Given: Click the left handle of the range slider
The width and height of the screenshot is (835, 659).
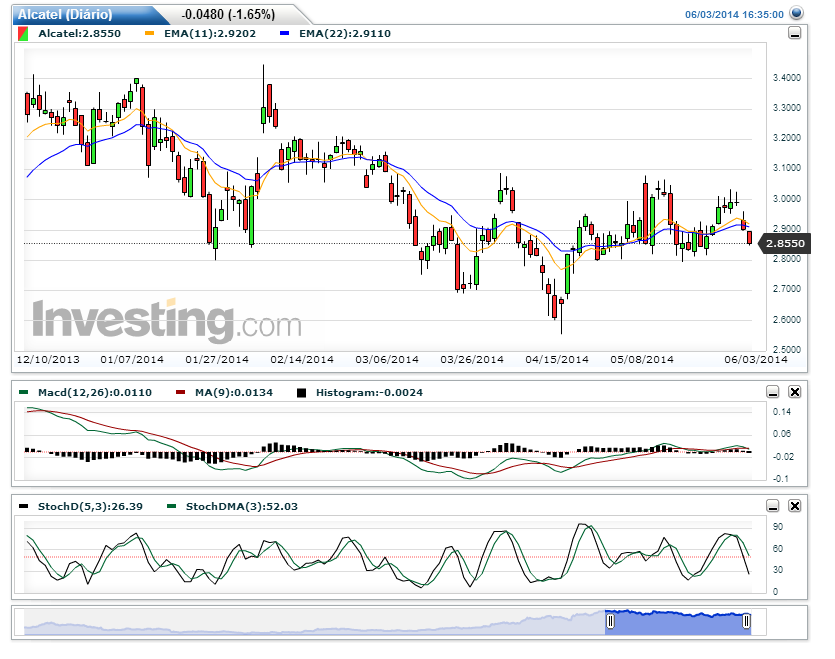Looking at the screenshot, I should (610, 621).
